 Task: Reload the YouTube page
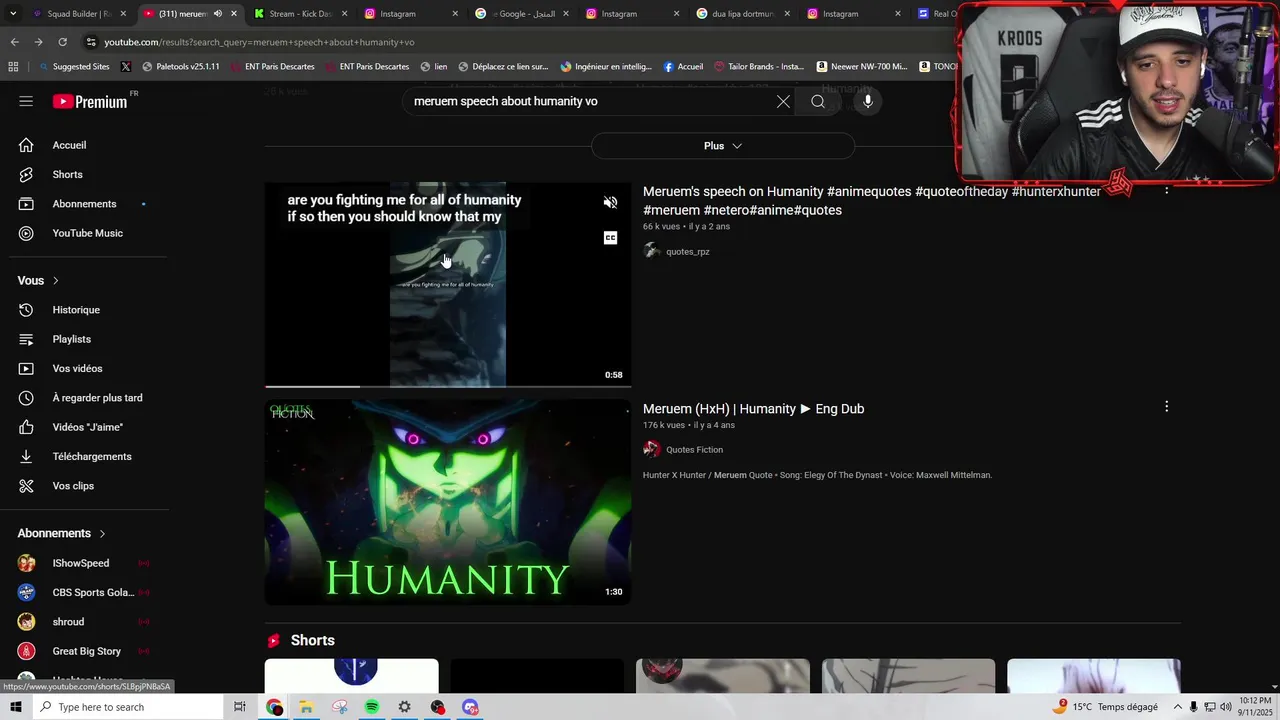coord(62,42)
